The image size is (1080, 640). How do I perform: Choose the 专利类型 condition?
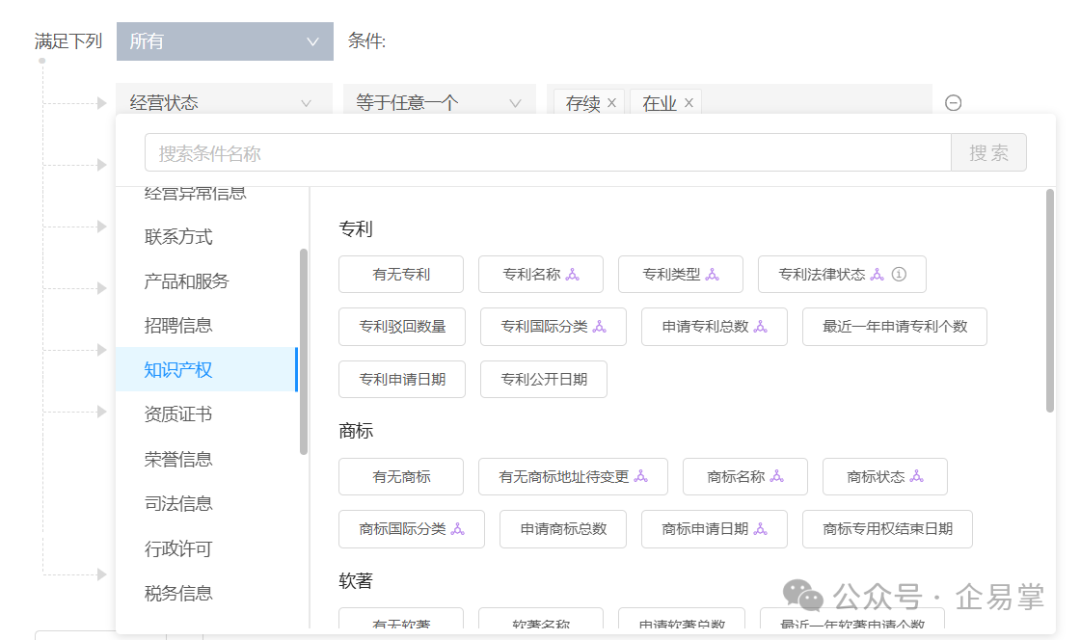pos(681,274)
